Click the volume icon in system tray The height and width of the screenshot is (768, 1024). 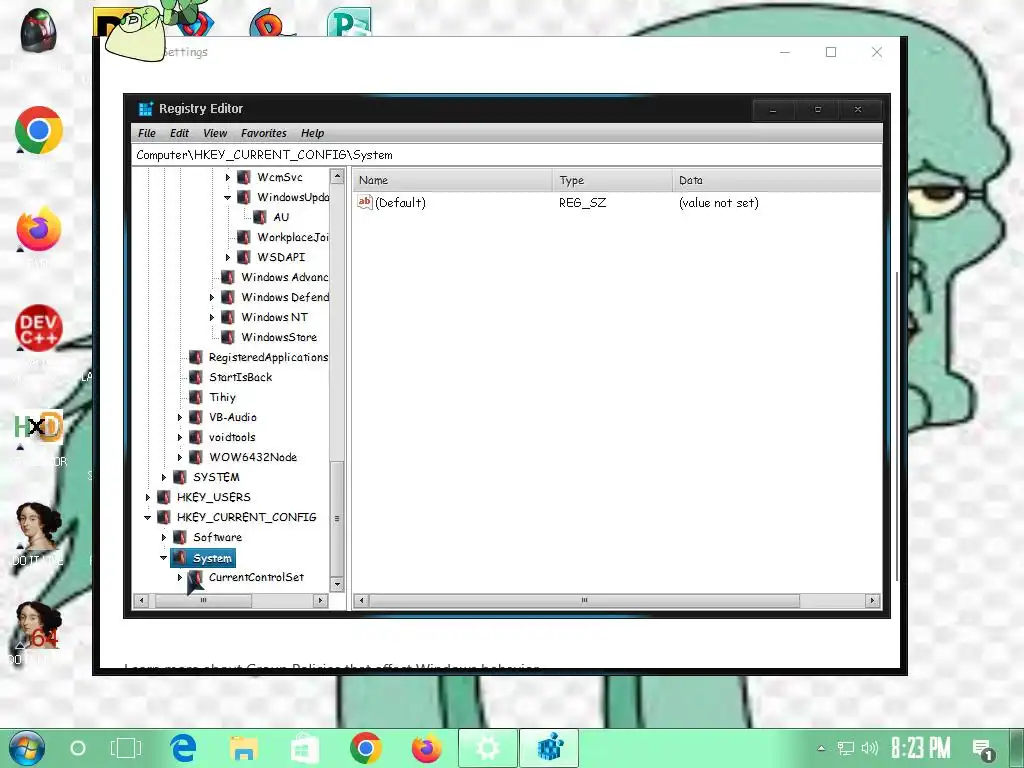(870, 748)
